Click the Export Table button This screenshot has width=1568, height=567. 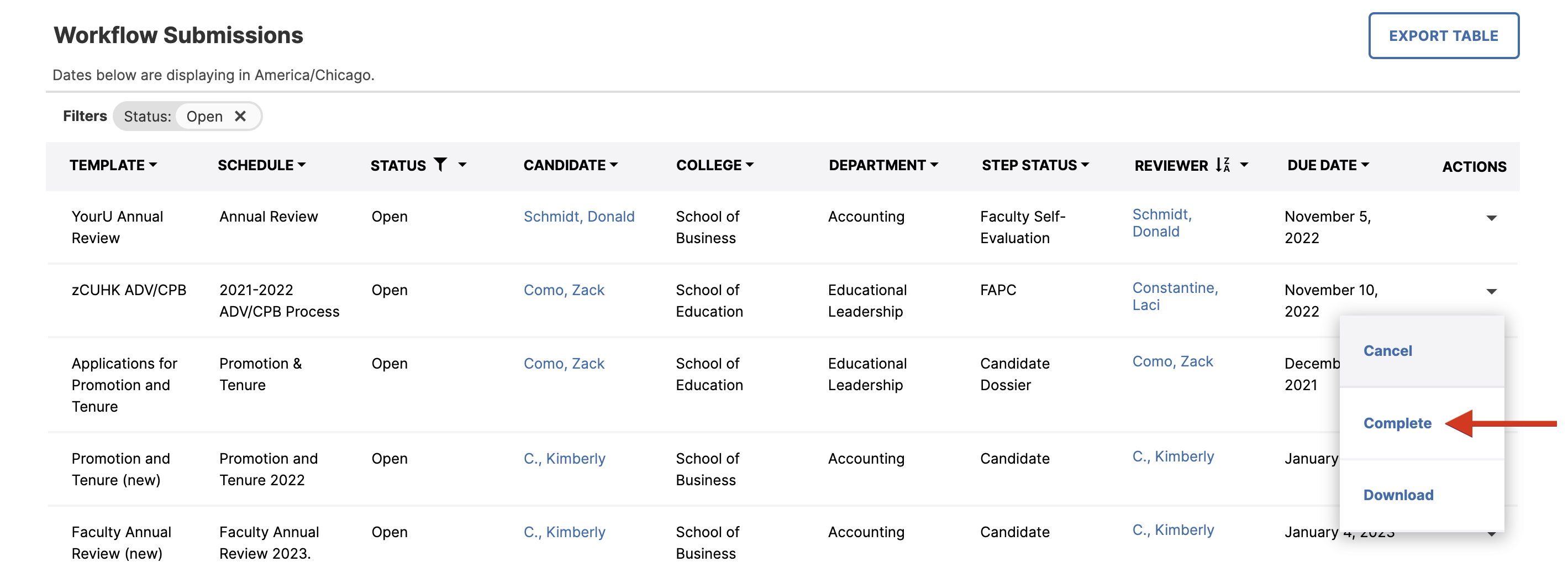(x=1443, y=36)
